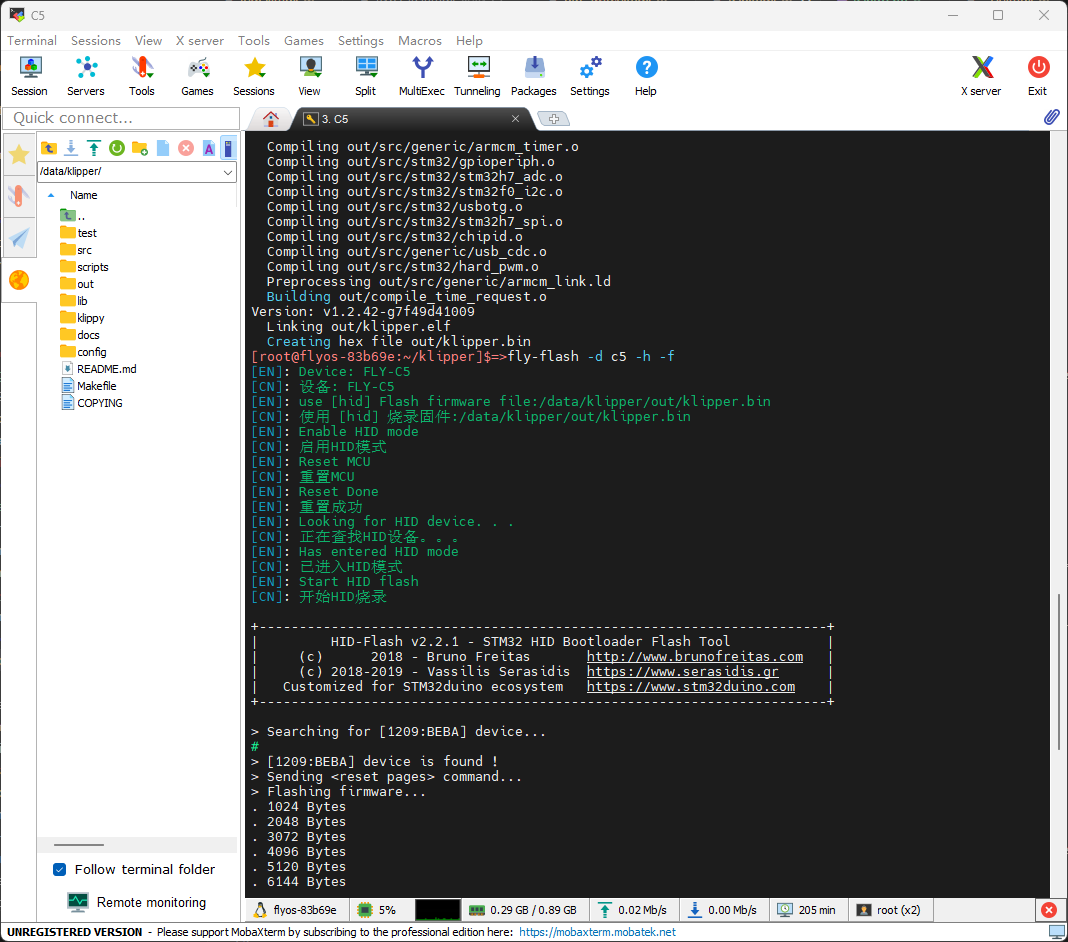
Task: Click the paperclip attachment icon
Action: (x=1052, y=117)
